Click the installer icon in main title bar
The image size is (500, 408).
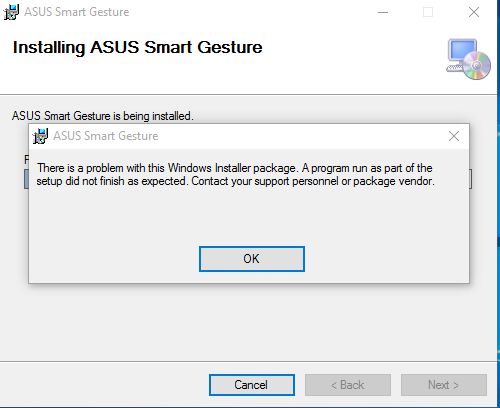click(x=11, y=12)
